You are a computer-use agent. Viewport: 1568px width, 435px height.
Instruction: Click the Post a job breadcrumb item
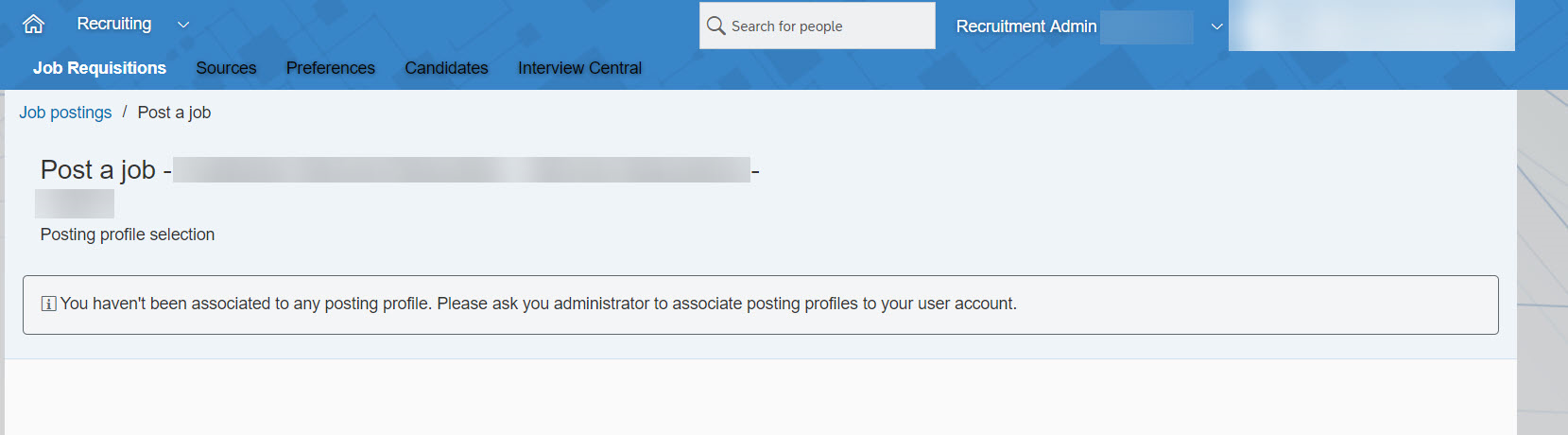click(174, 113)
